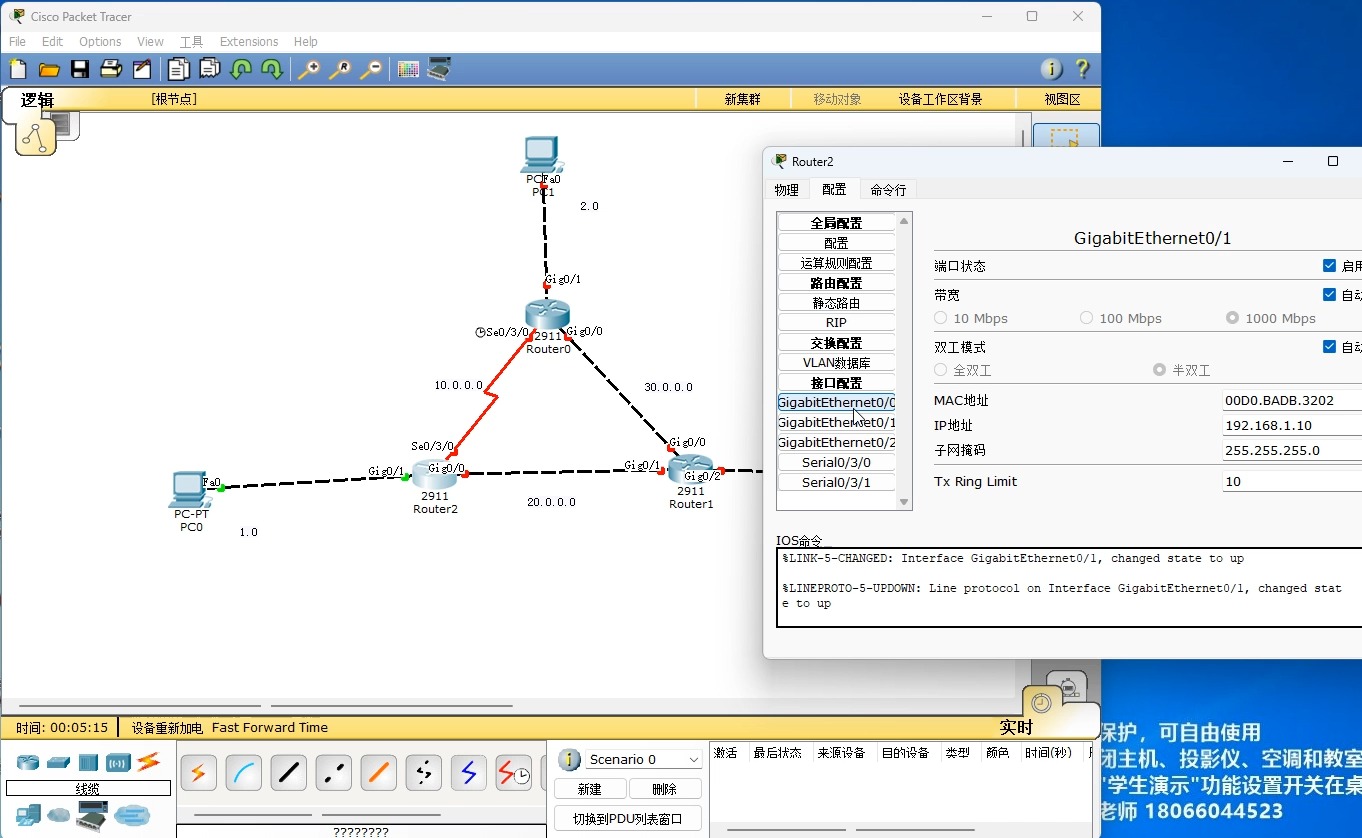The image size is (1362, 838).
Task: Select the End Devices category
Action: pos(28,815)
